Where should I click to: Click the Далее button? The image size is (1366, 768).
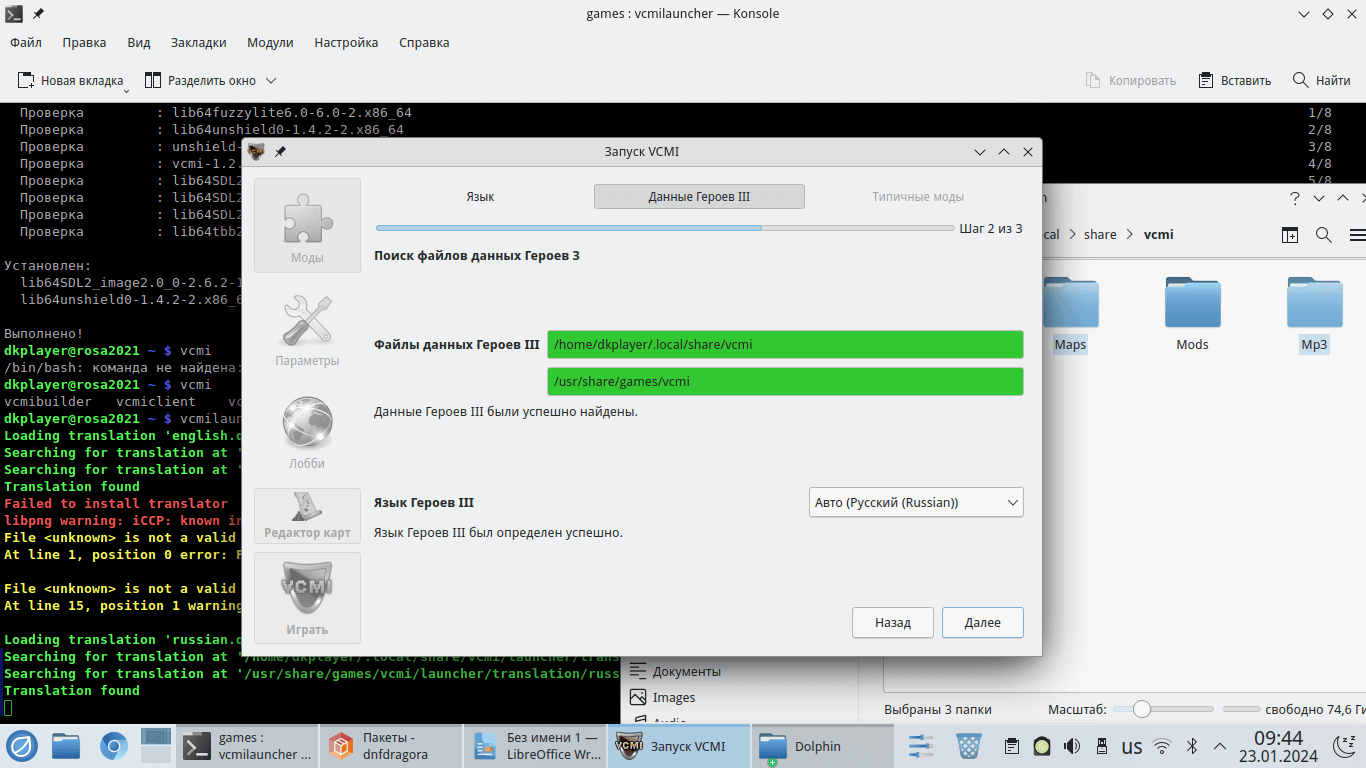click(x=983, y=622)
